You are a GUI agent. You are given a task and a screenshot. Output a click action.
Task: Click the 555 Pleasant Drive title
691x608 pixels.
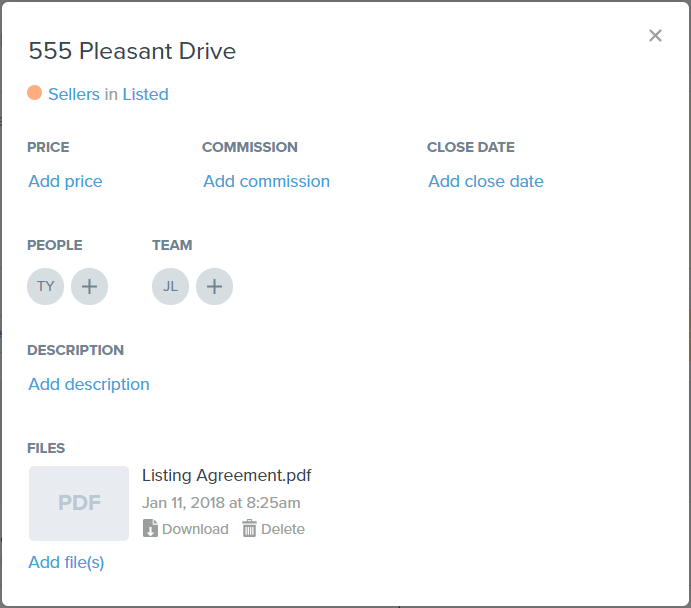tap(132, 51)
